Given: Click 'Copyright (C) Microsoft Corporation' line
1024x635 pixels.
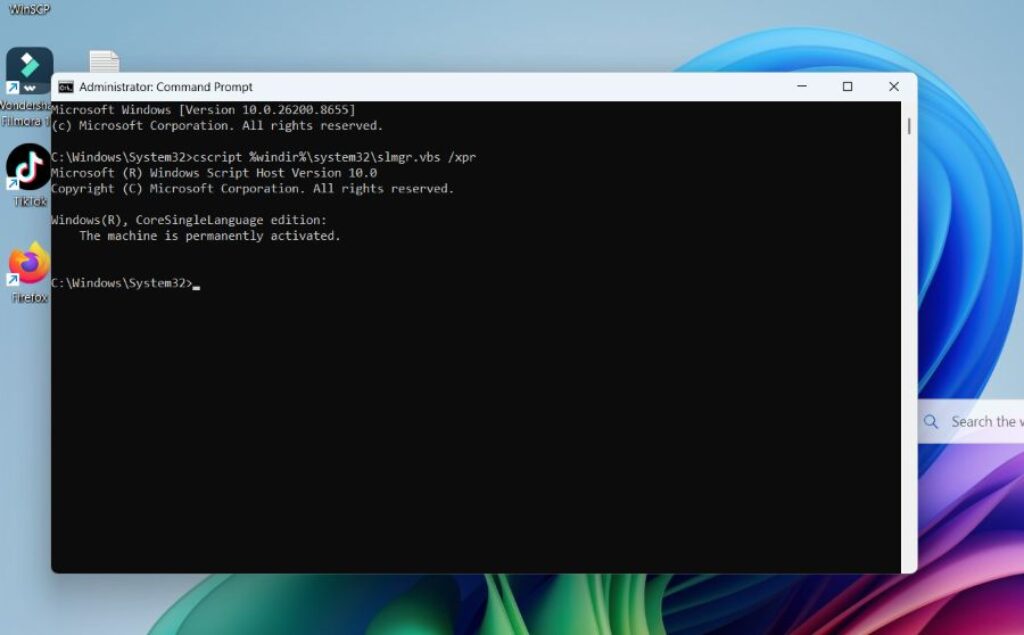Looking at the screenshot, I should click(252, 188).
